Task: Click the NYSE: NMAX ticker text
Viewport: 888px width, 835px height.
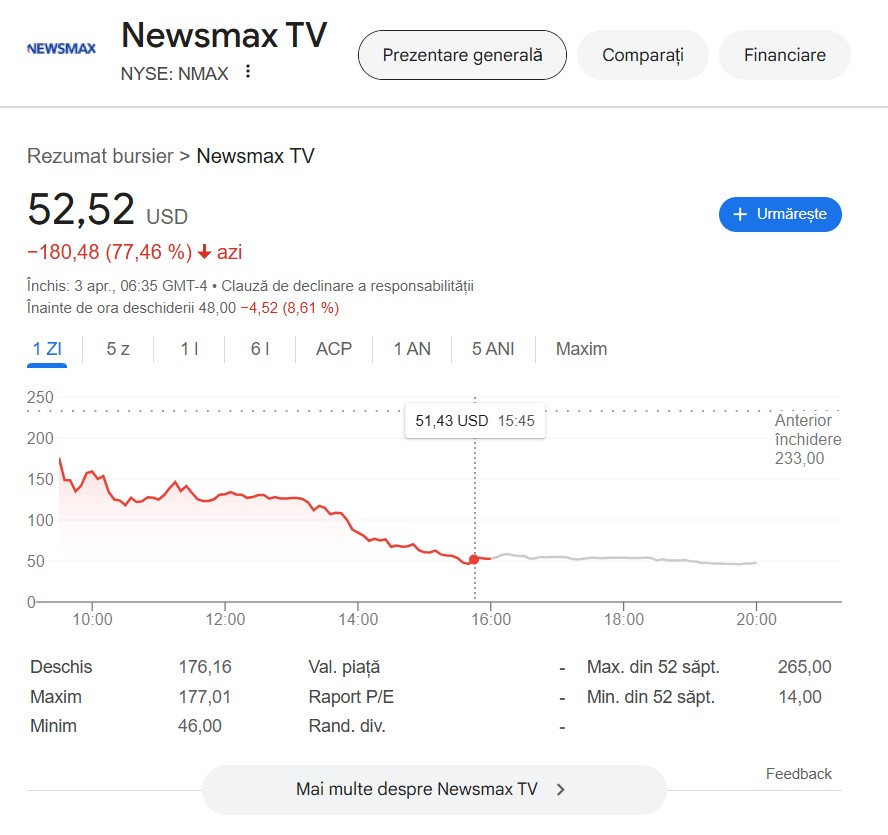Action: (x=174, y=74)
